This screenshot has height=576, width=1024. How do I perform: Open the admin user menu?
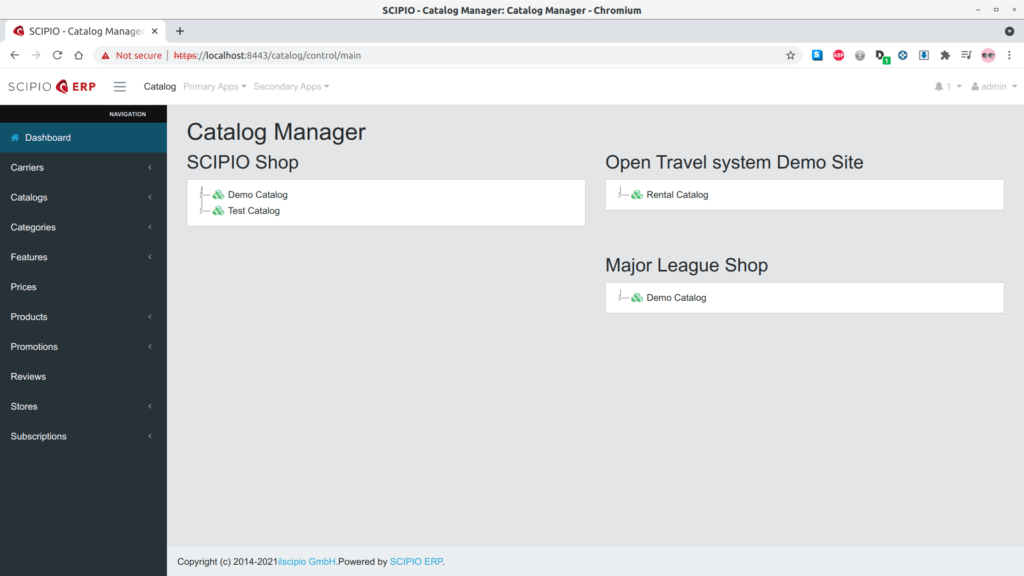pyautogui.click(x=993, y=86)
